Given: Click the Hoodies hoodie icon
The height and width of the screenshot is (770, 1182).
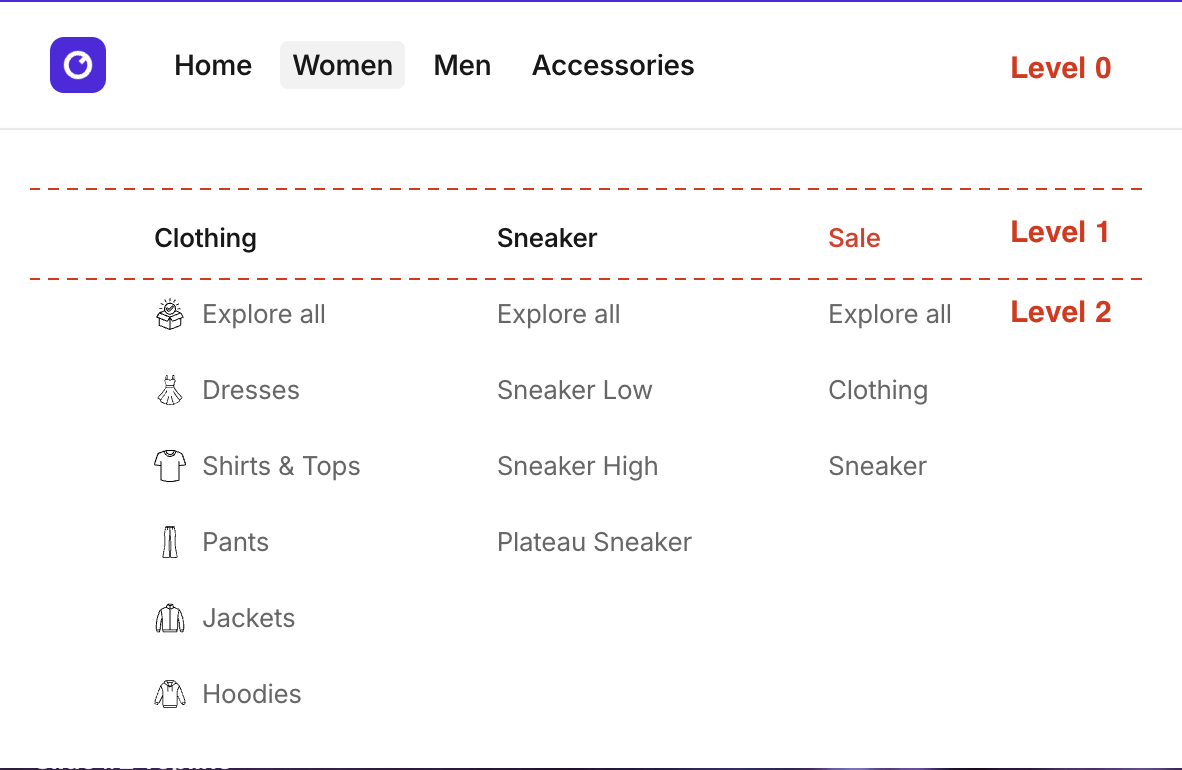Looking at the screenshot, I should point(170,694).
